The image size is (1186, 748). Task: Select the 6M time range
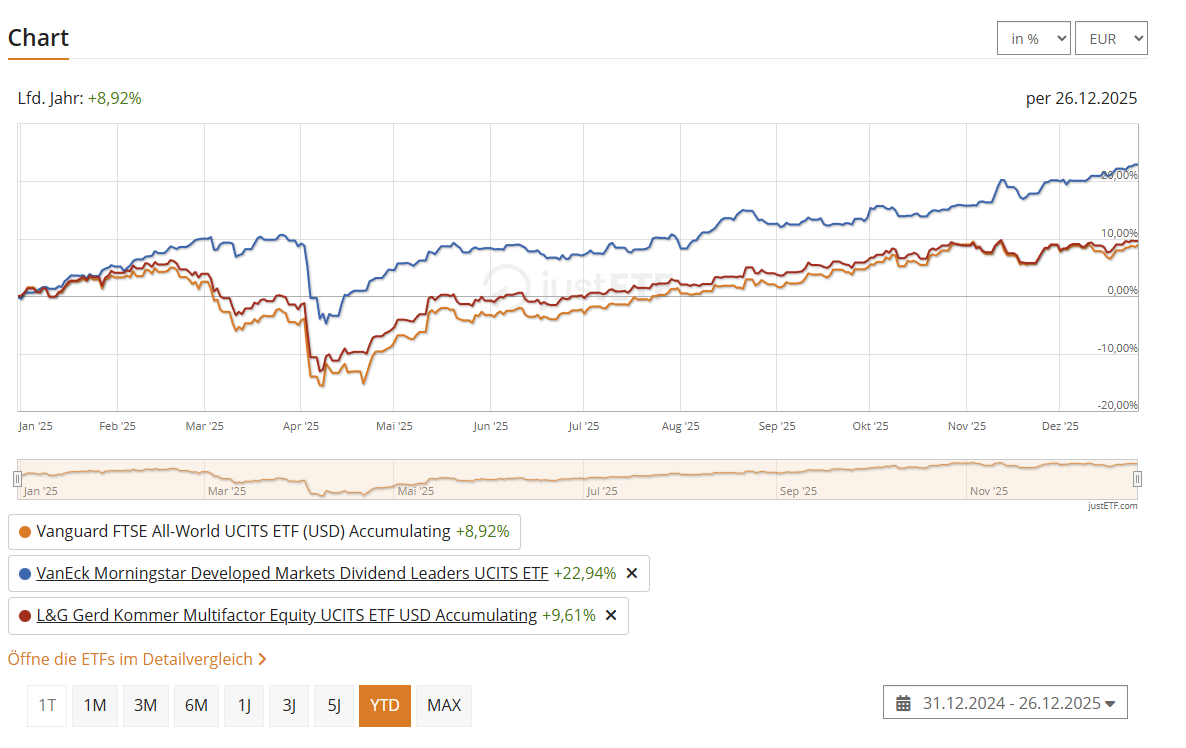tap(196, 705)
